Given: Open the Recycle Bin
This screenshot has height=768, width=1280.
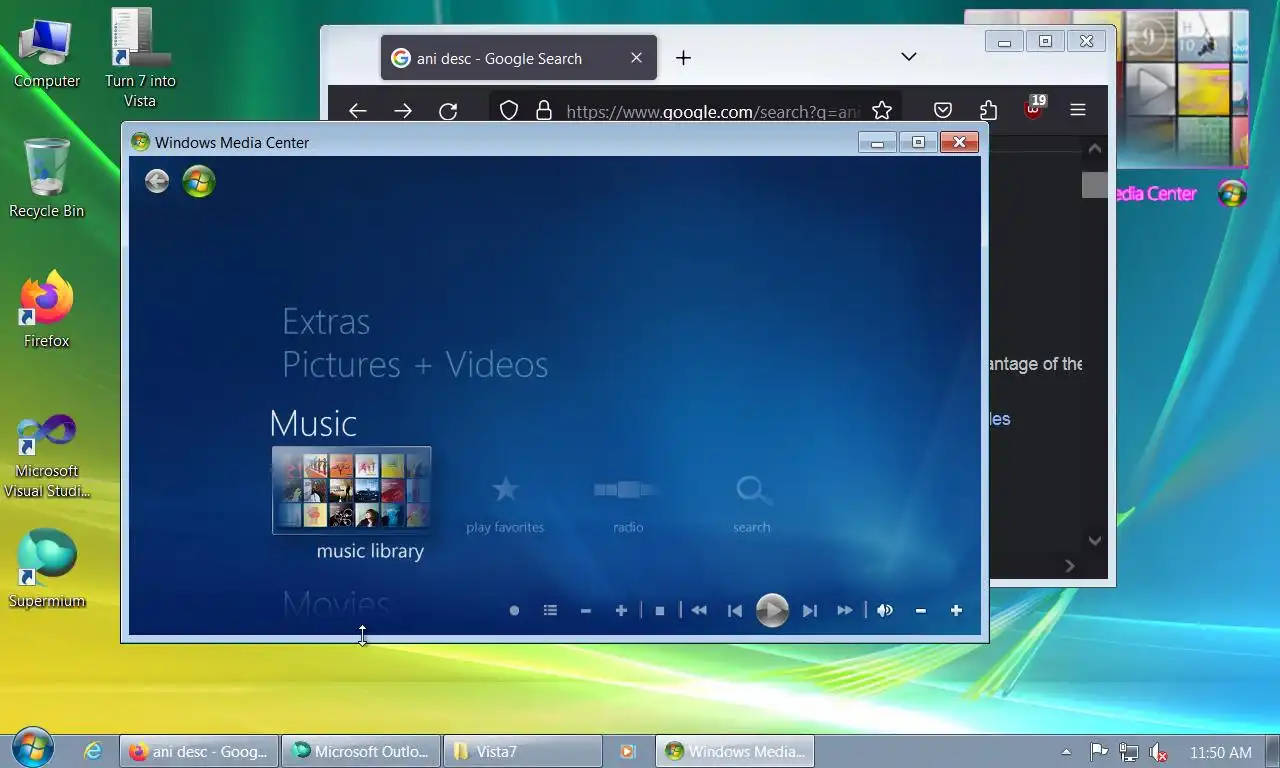Looking at the screenshot, I should pyautogui.click(x=47, y=179).
